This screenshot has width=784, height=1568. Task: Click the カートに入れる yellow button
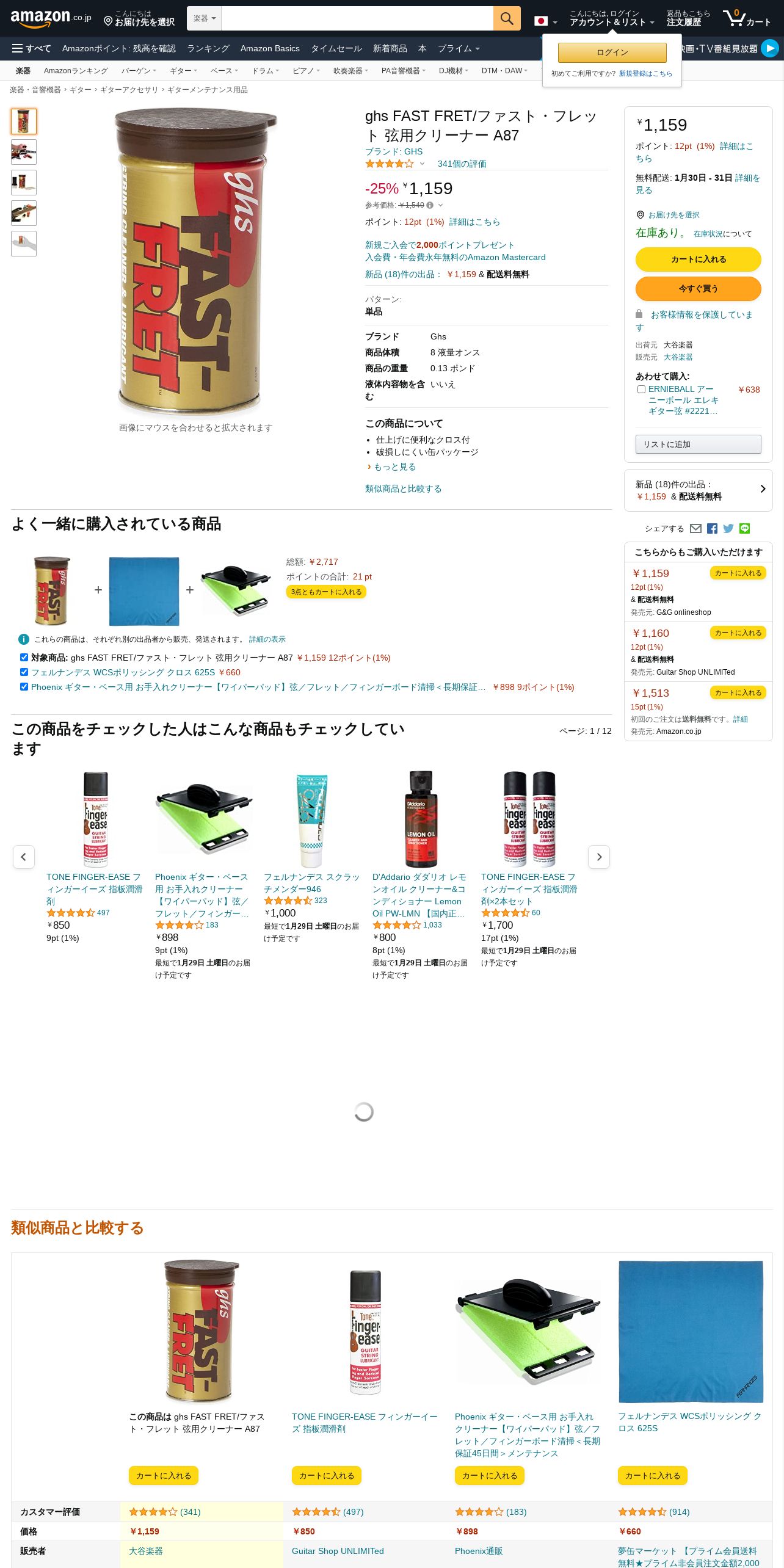(x=698, y=259)
